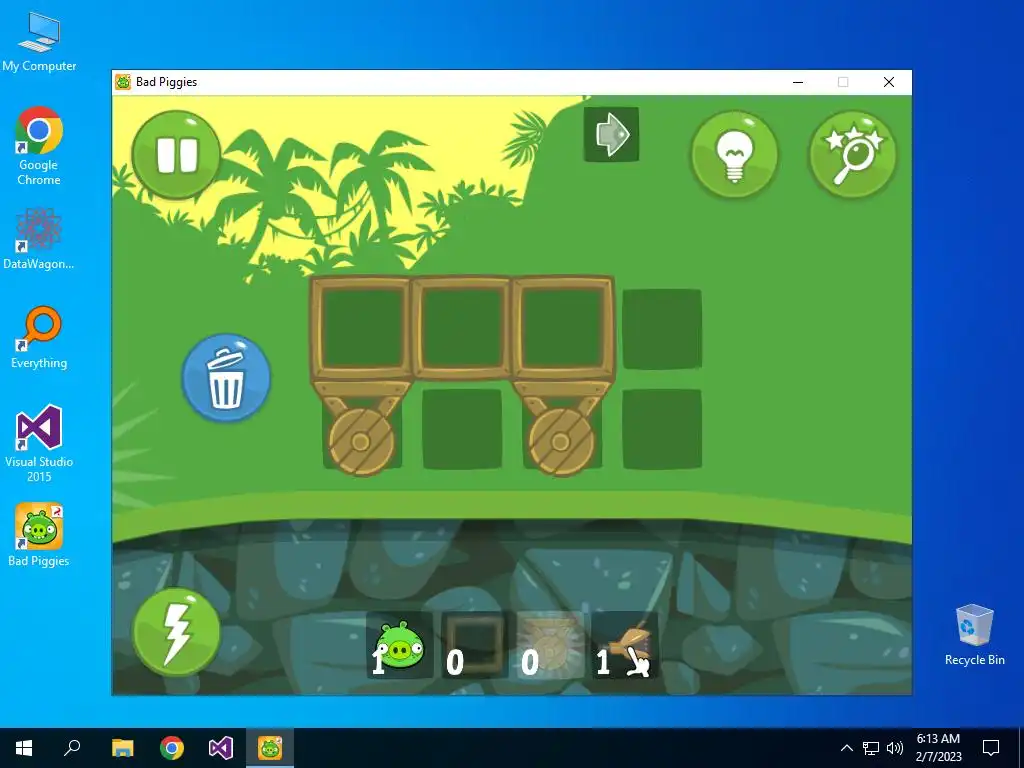Open the network status tray icon
Viewport: 1024px width, 768px height.
(871, 748)
